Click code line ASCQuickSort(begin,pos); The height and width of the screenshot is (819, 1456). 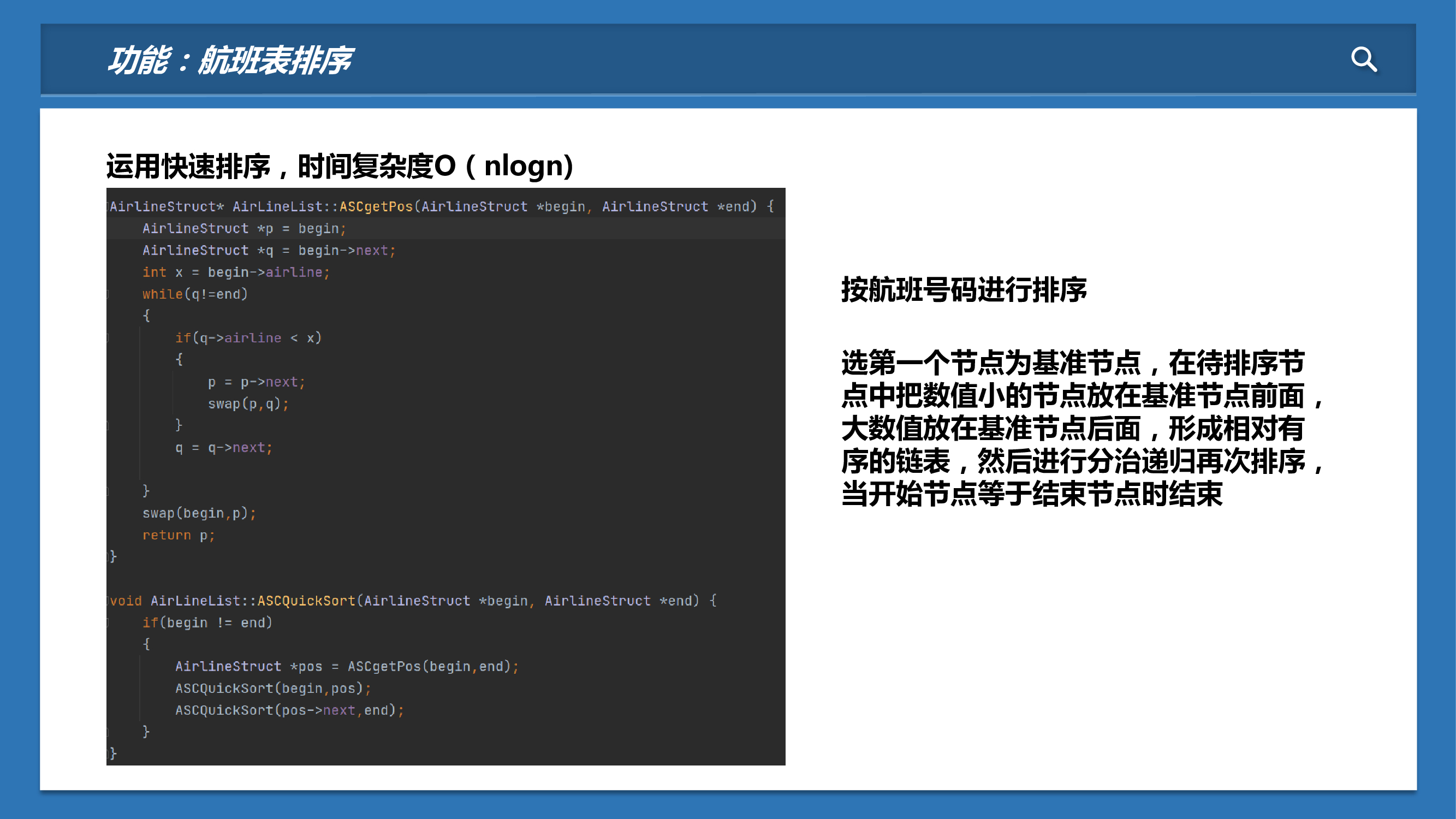(273, 689)
